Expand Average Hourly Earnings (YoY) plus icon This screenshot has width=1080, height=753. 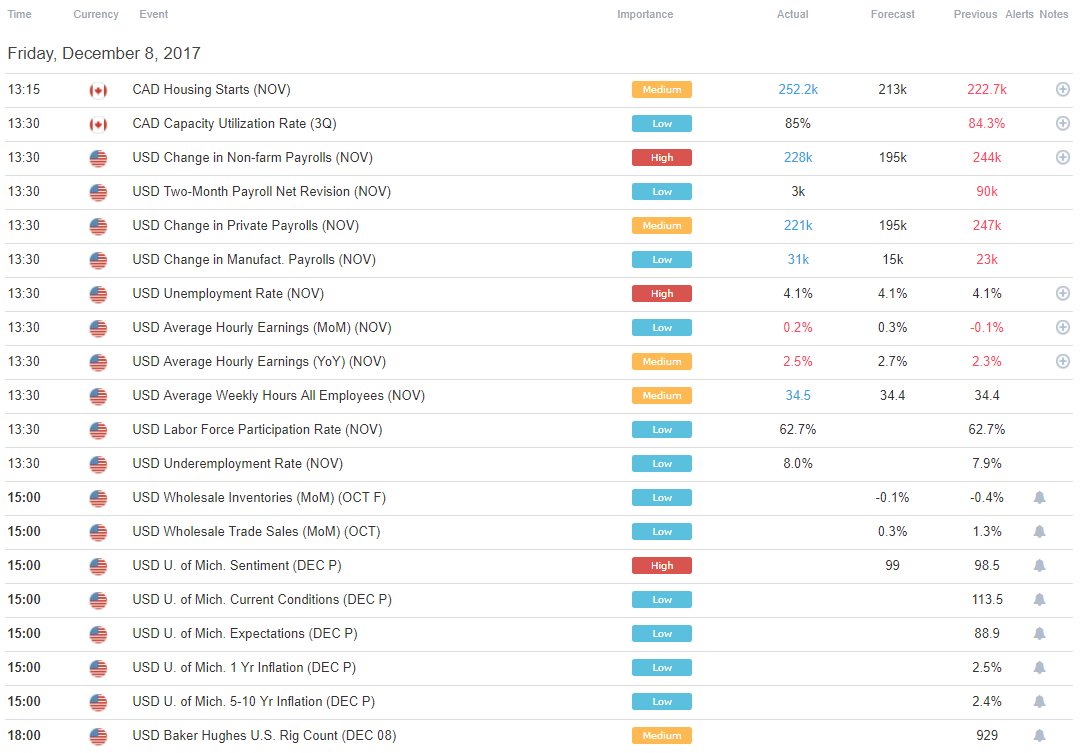point(1063,362)
